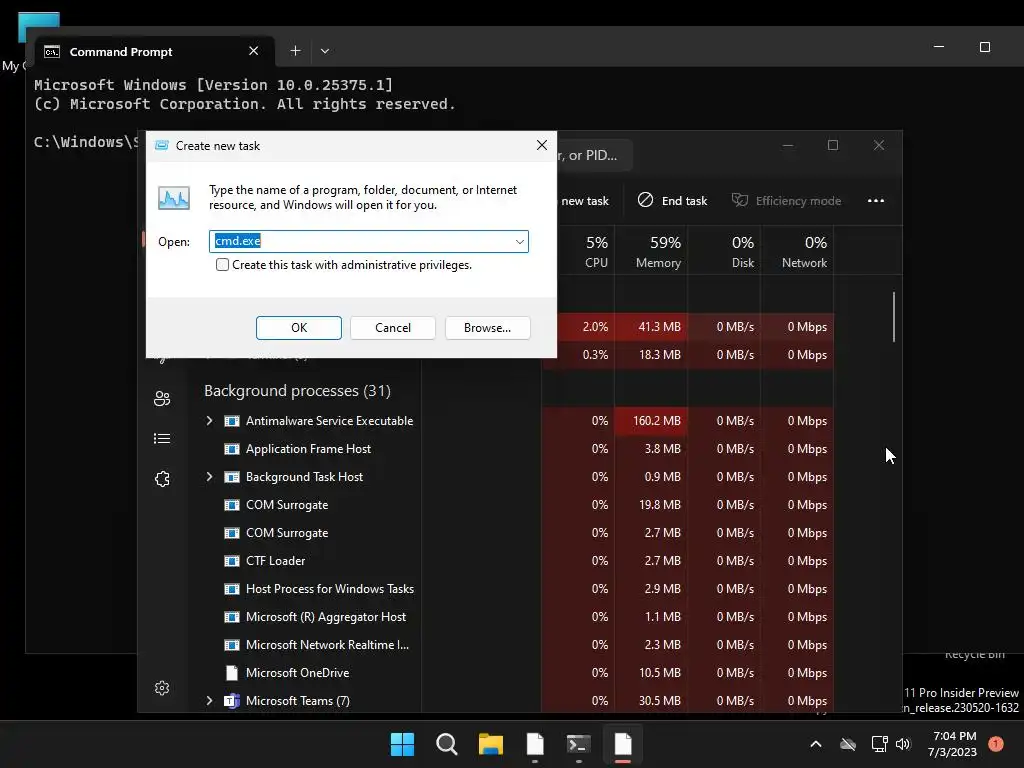Click the Efficiency mode leaf icon
The image size is (1024, 768).
coord(739,200)
